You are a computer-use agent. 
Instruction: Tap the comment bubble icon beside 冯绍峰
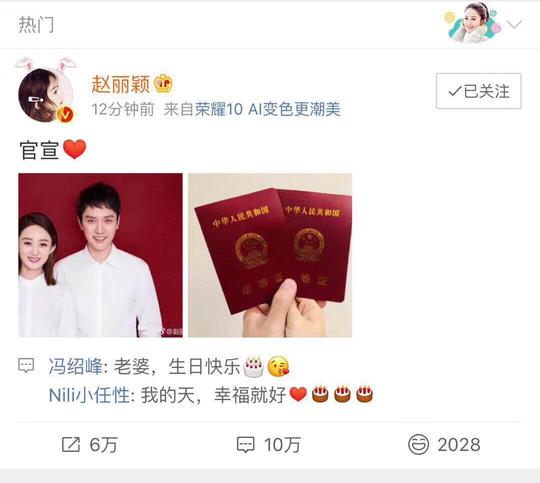coord(26,366)
